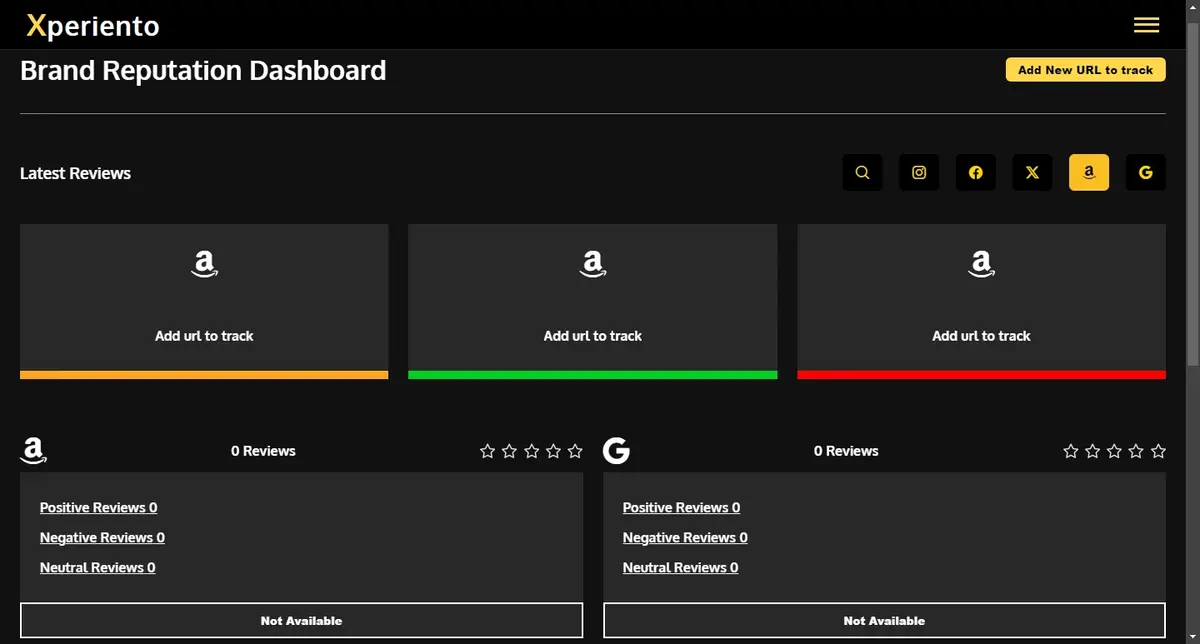This screenshot has width=1200, height=644.
Task: Click fifth star of Google rating
Action: tap(1158, 451)
